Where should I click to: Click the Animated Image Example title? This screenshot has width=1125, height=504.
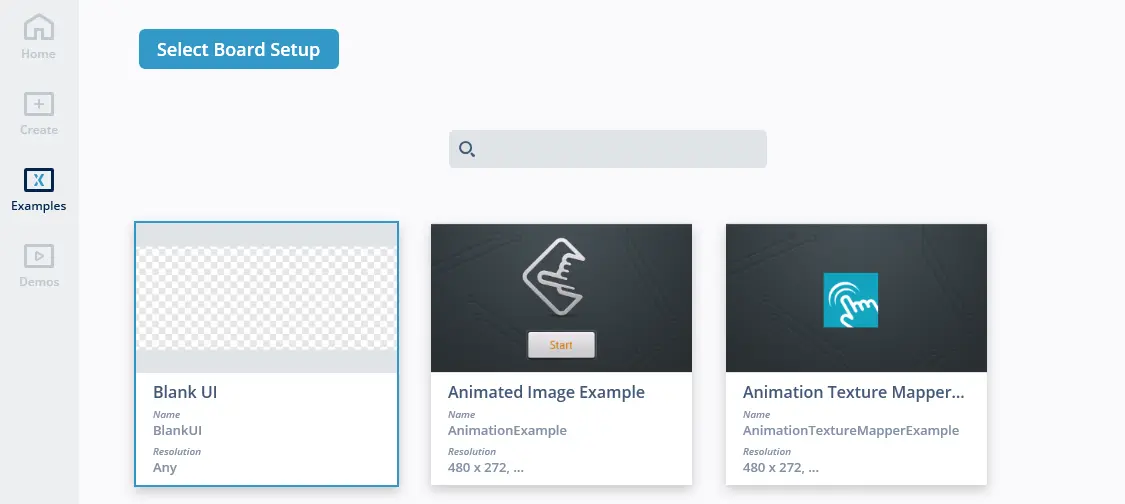[x=546, y=392]
